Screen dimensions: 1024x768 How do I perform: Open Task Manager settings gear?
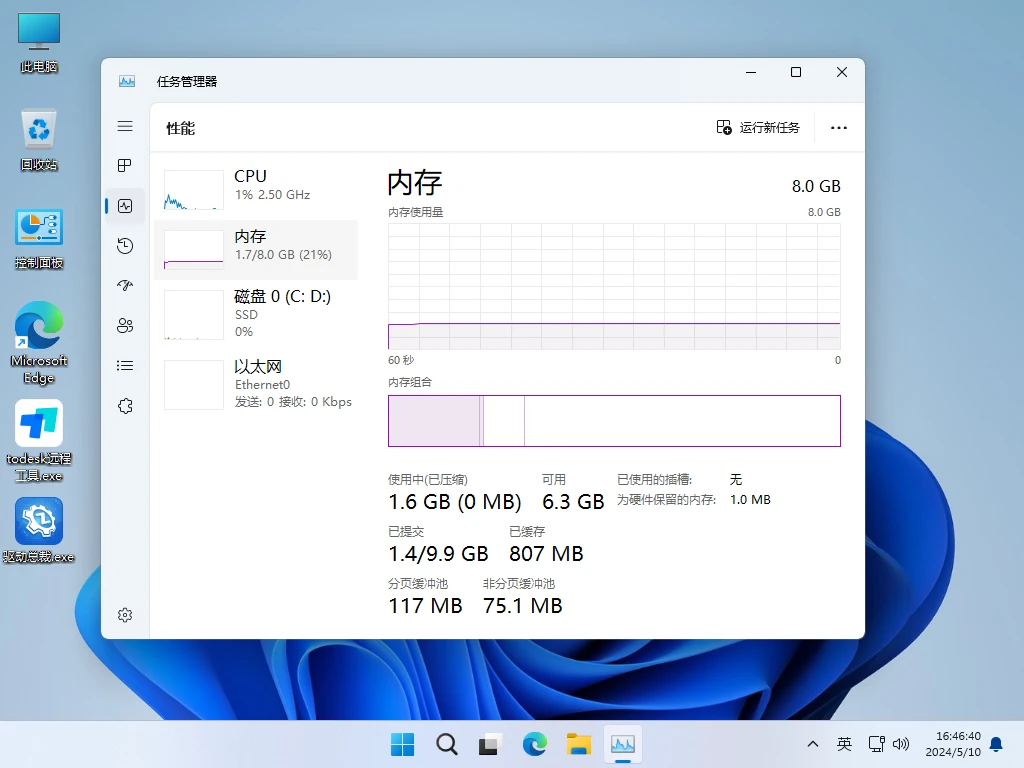pos(125,615)
